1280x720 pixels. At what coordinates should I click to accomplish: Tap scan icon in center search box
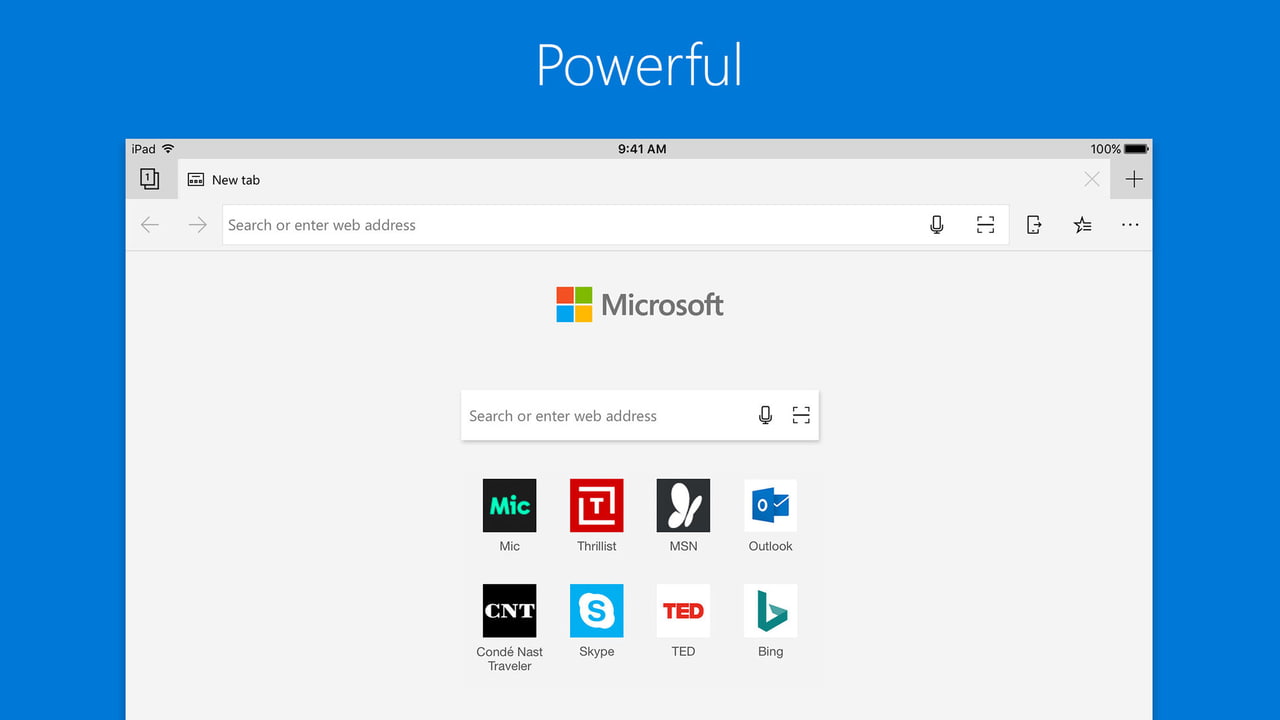pyautogui.click(x=801, y=415)
